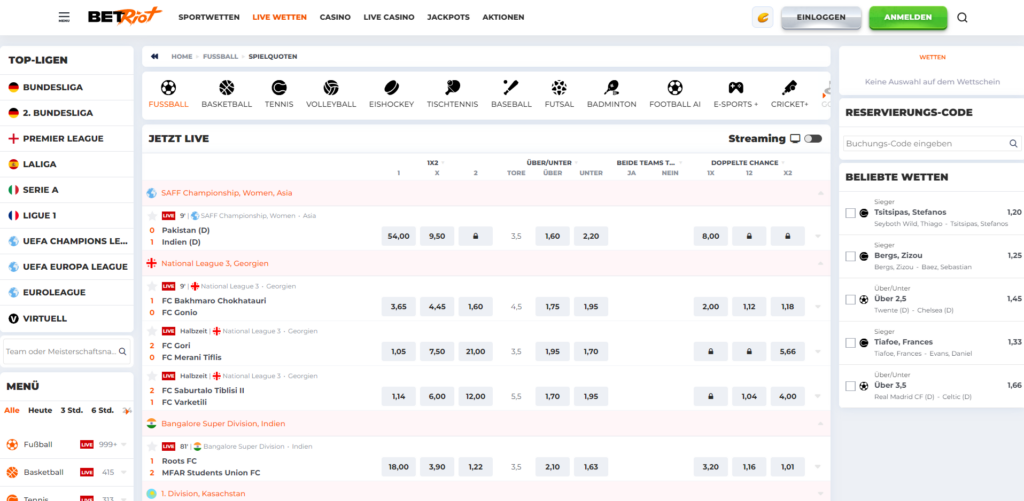This screenshot has width=1024, height=501.
Task: Open the hamburger menu icon
Action: 64,17
